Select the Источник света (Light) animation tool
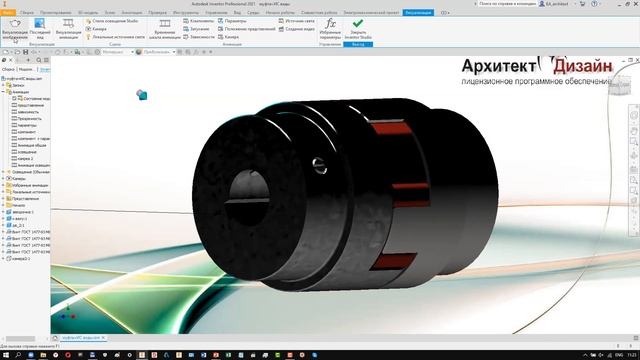Image resolution: width=640 pixels, height=360 pixels. click(x=296, y=21)
